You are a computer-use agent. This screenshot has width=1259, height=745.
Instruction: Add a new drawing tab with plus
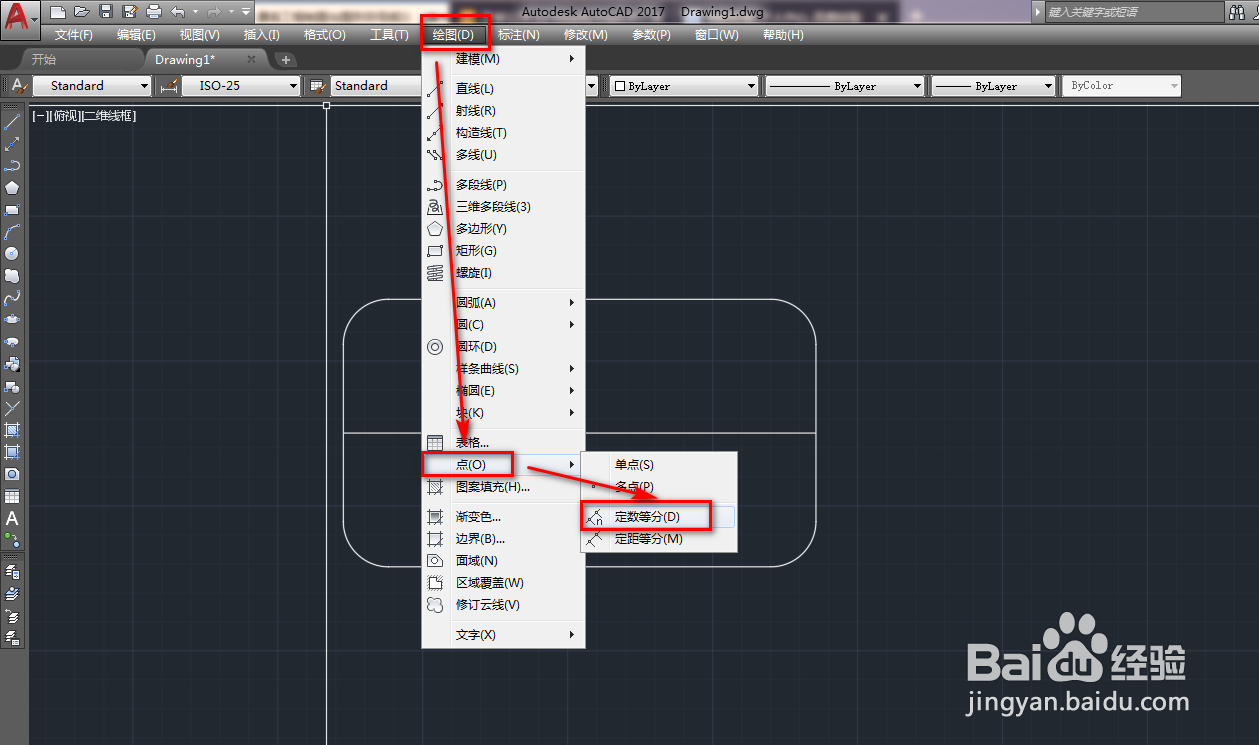[285, 60]
